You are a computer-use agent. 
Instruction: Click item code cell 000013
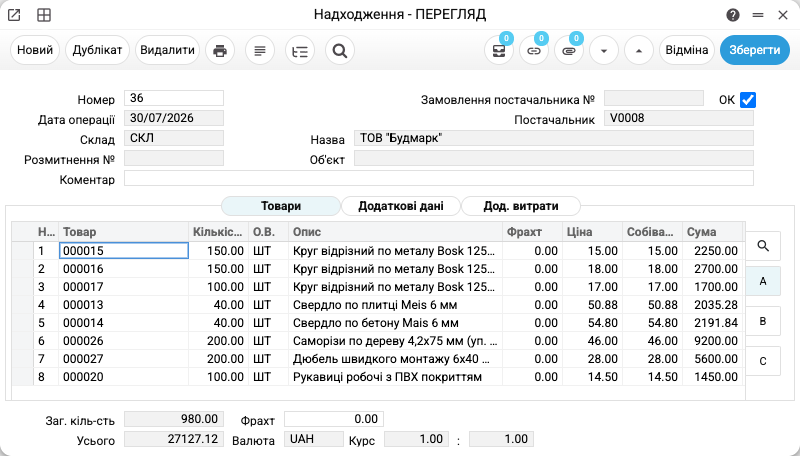tap(123, 305)
